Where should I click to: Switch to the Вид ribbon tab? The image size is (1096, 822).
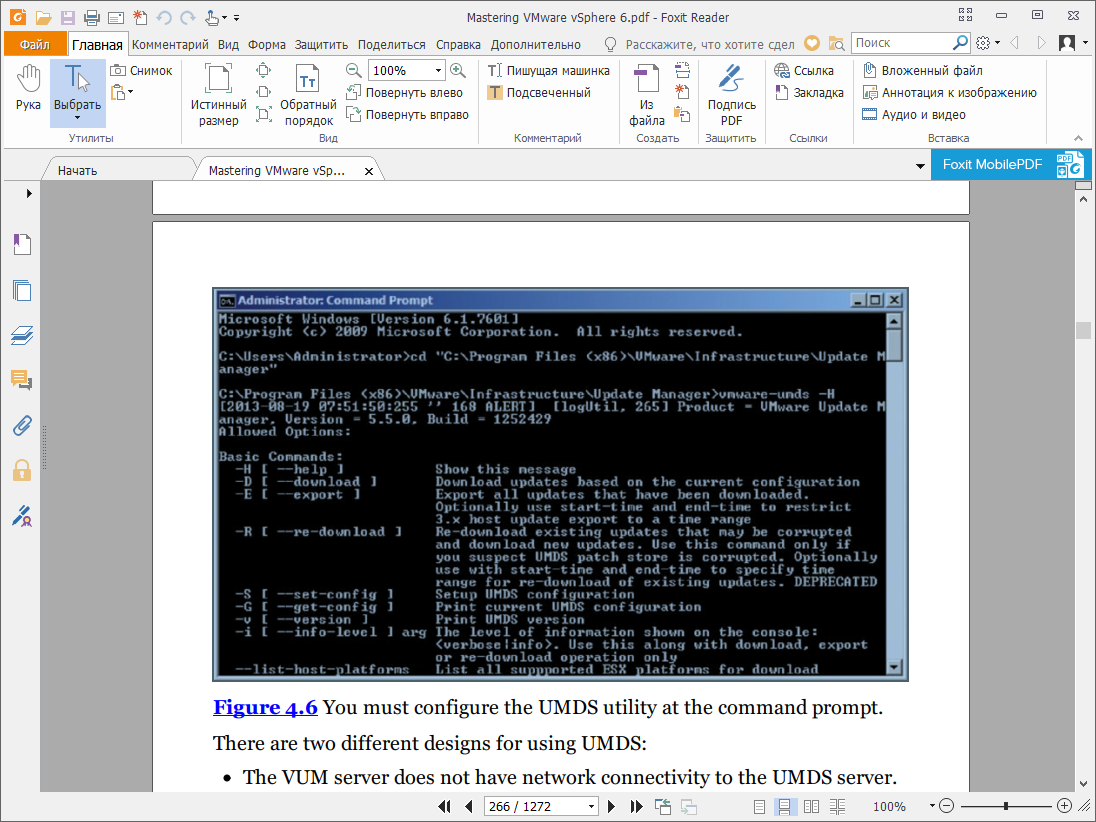pos(228,44)
